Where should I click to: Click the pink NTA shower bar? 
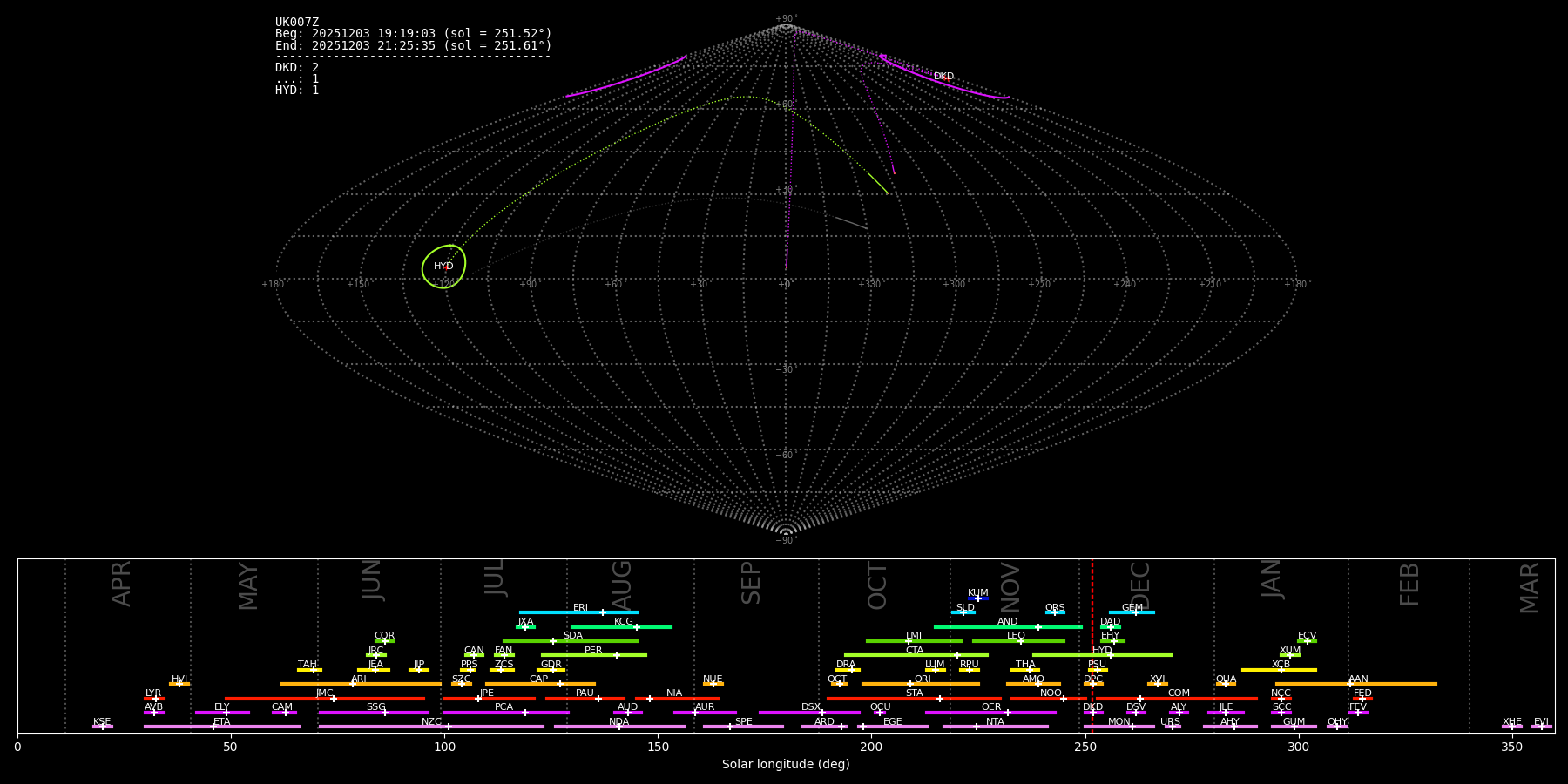1010,727
